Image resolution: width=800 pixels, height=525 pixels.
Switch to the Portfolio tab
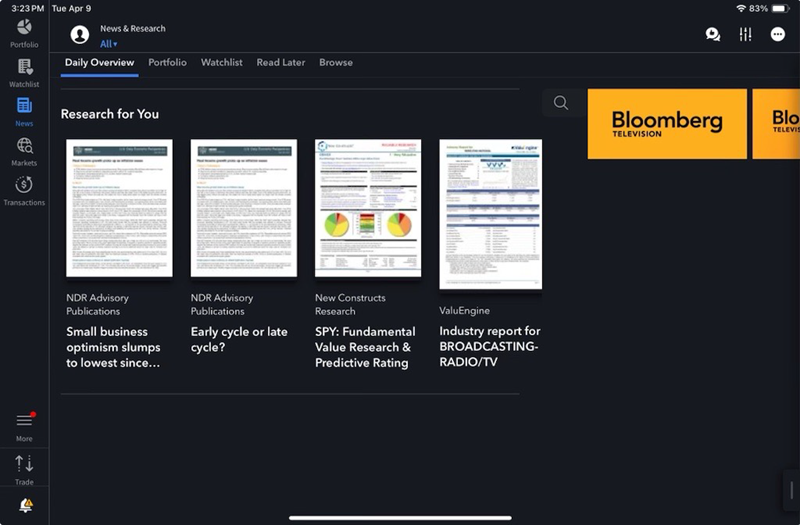(x=167, y=62)
